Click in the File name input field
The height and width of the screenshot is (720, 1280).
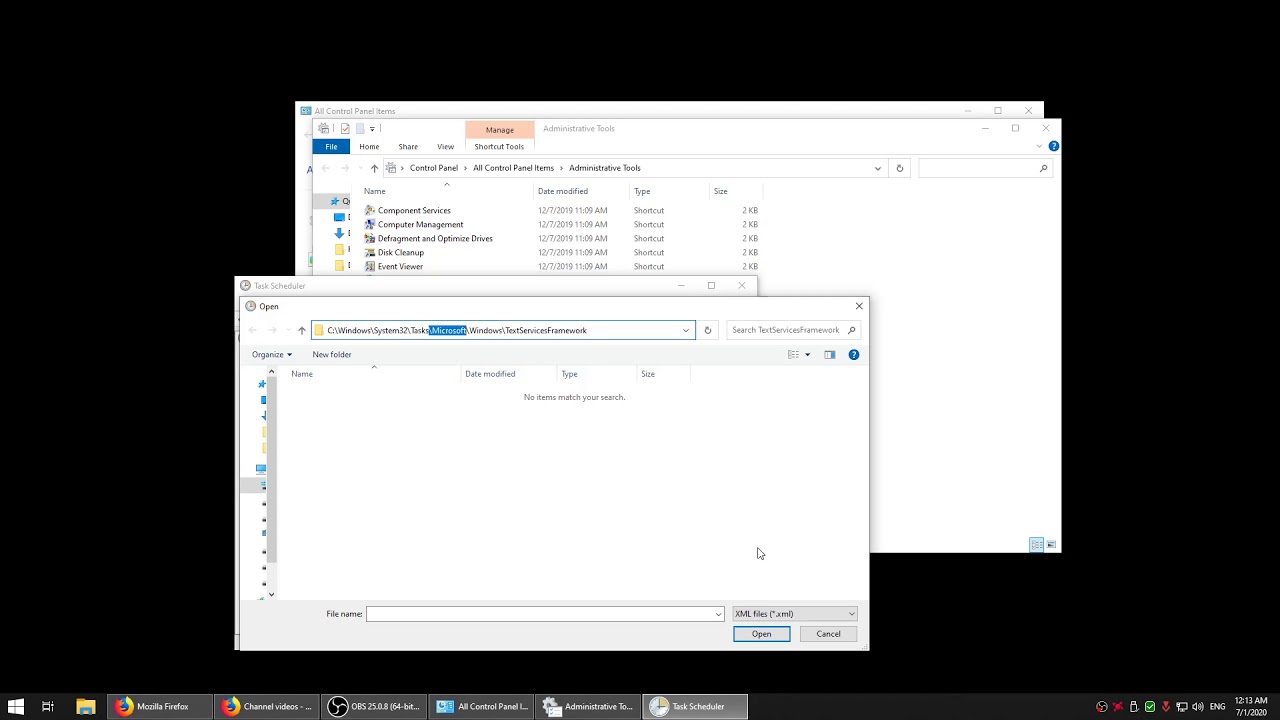point(545,614)
